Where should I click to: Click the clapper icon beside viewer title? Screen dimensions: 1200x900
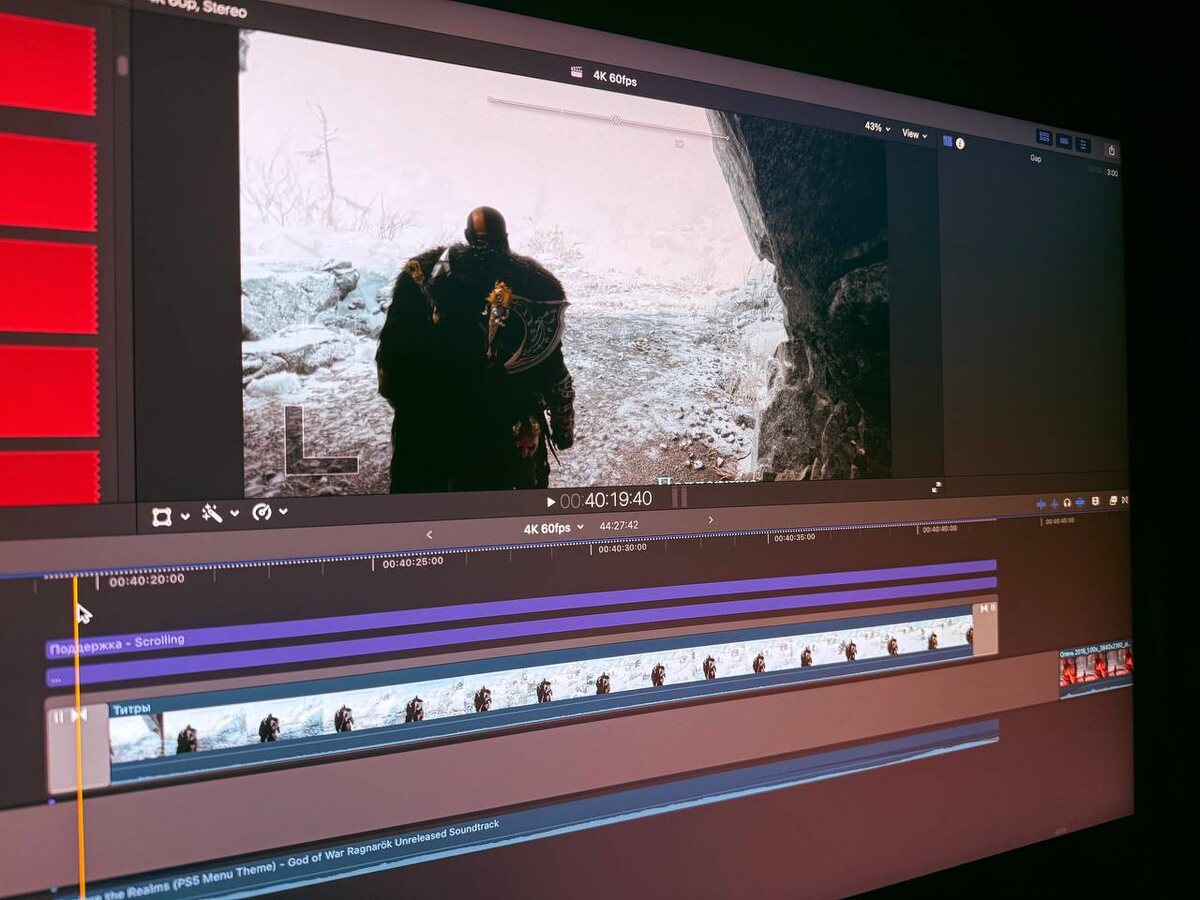pos(576,71)
